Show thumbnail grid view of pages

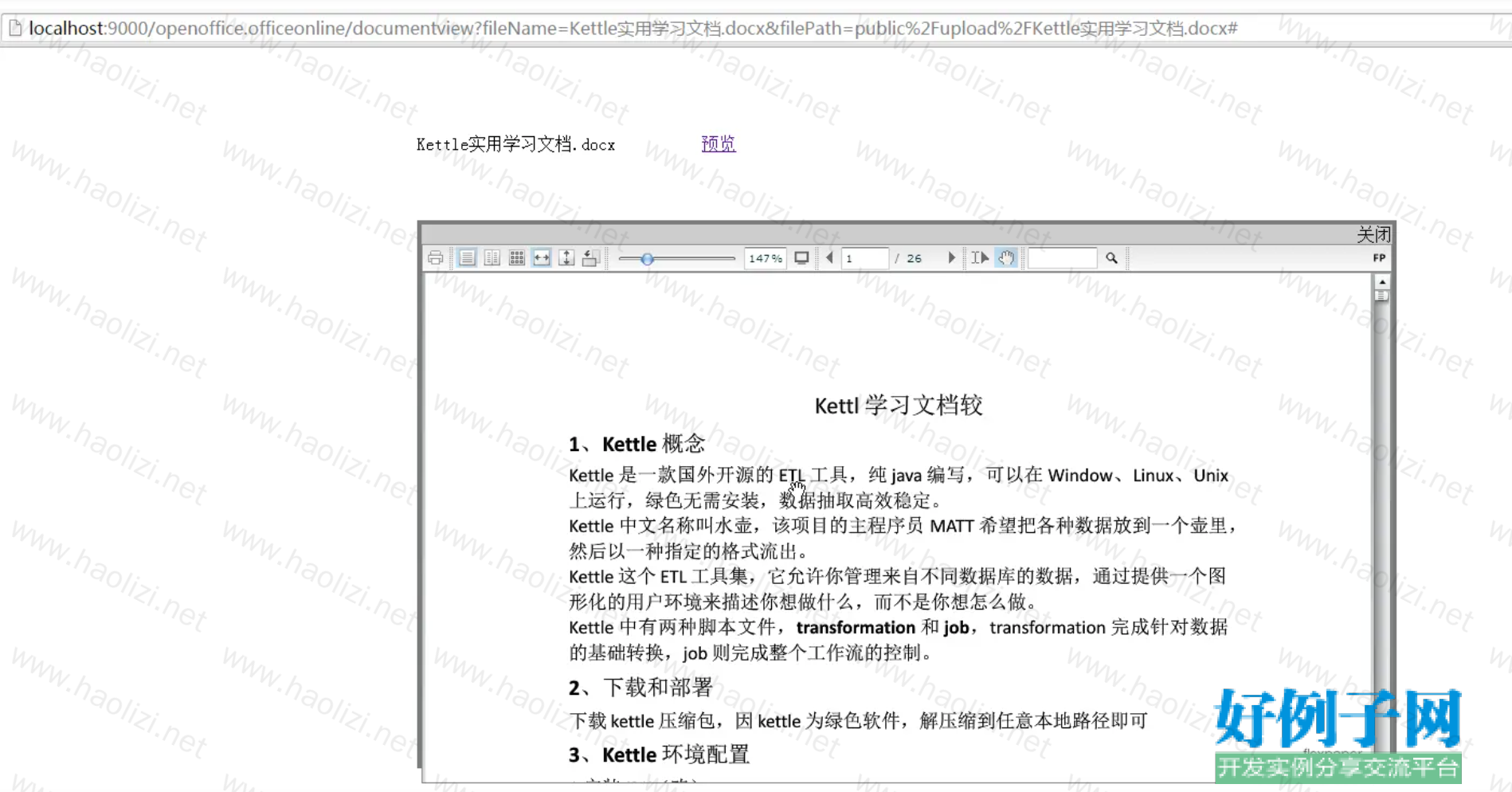click(x=517, y=258)
